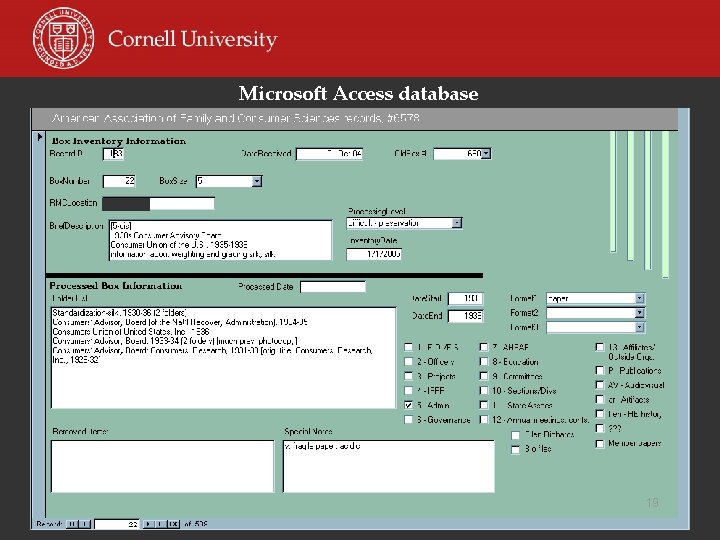Click the record count text after the navigation buttons
Viewport: 720px width, 540px height.
[x=196, y=524]
